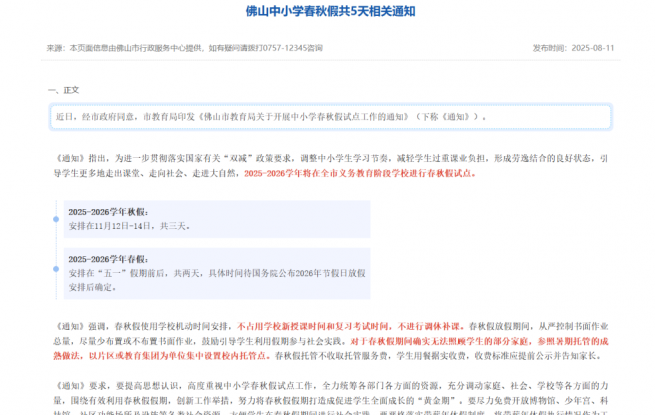
Task: Click the paragraph mentioning “双减”政策要求
Action: pyautogui.click(x=330, y=166)
